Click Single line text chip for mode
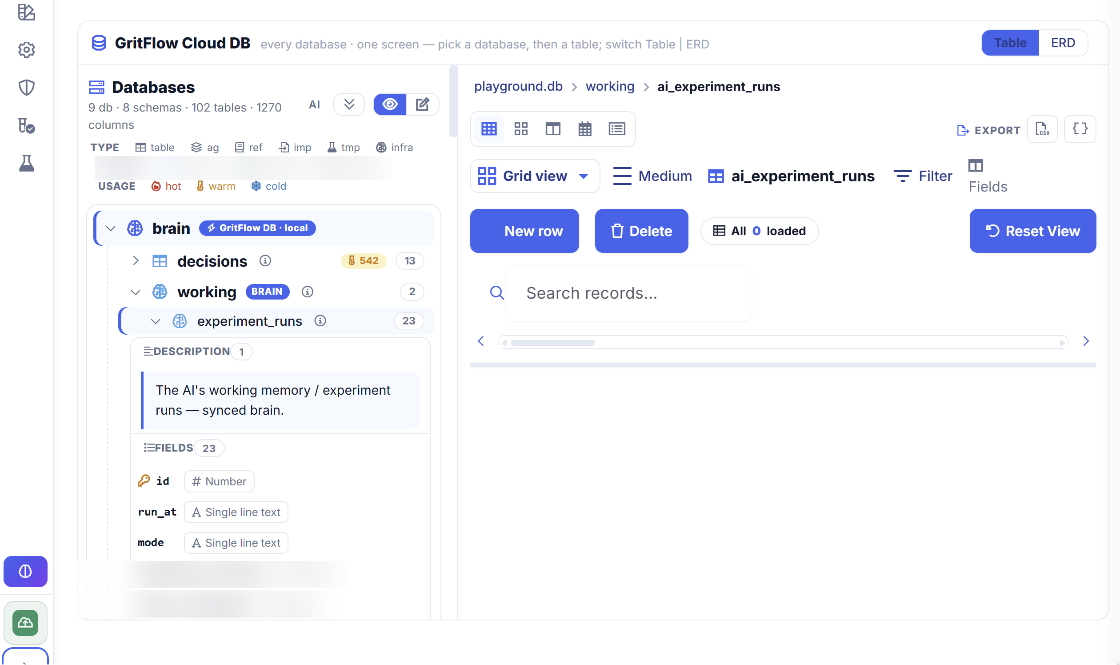This screenshot has width=1120, height=665. tap(236, 543)
